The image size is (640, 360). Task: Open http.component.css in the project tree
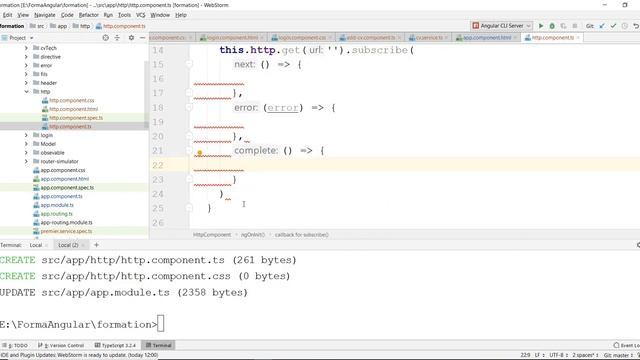click(71, 100)
